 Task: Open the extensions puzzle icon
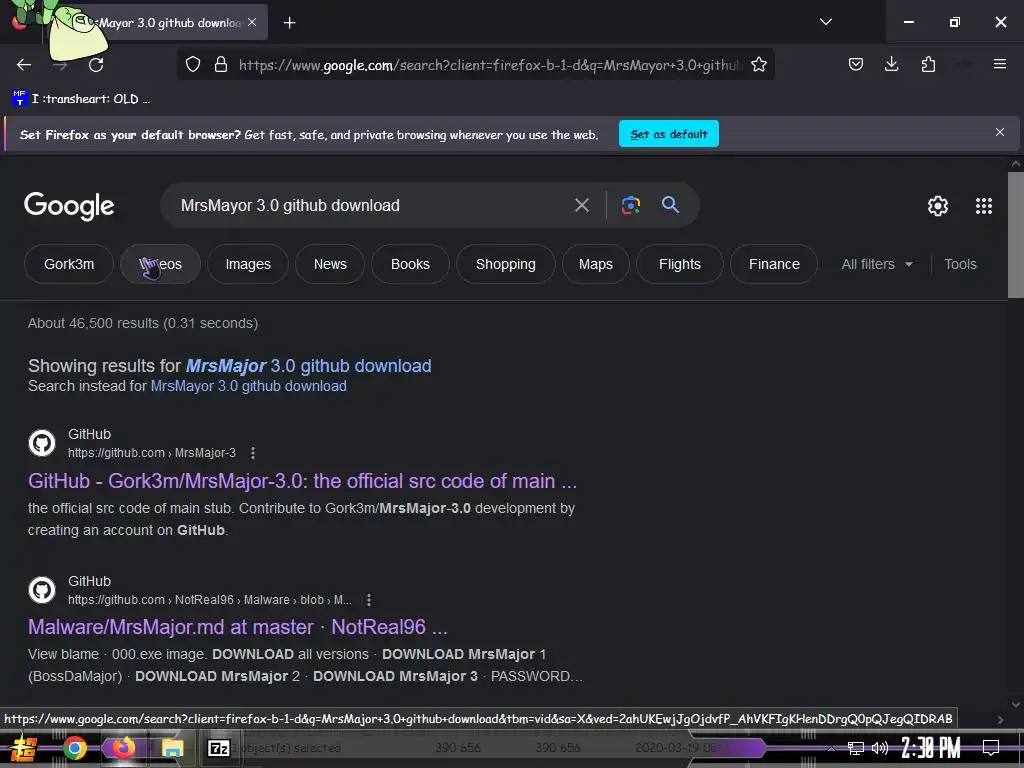[928, 64]
